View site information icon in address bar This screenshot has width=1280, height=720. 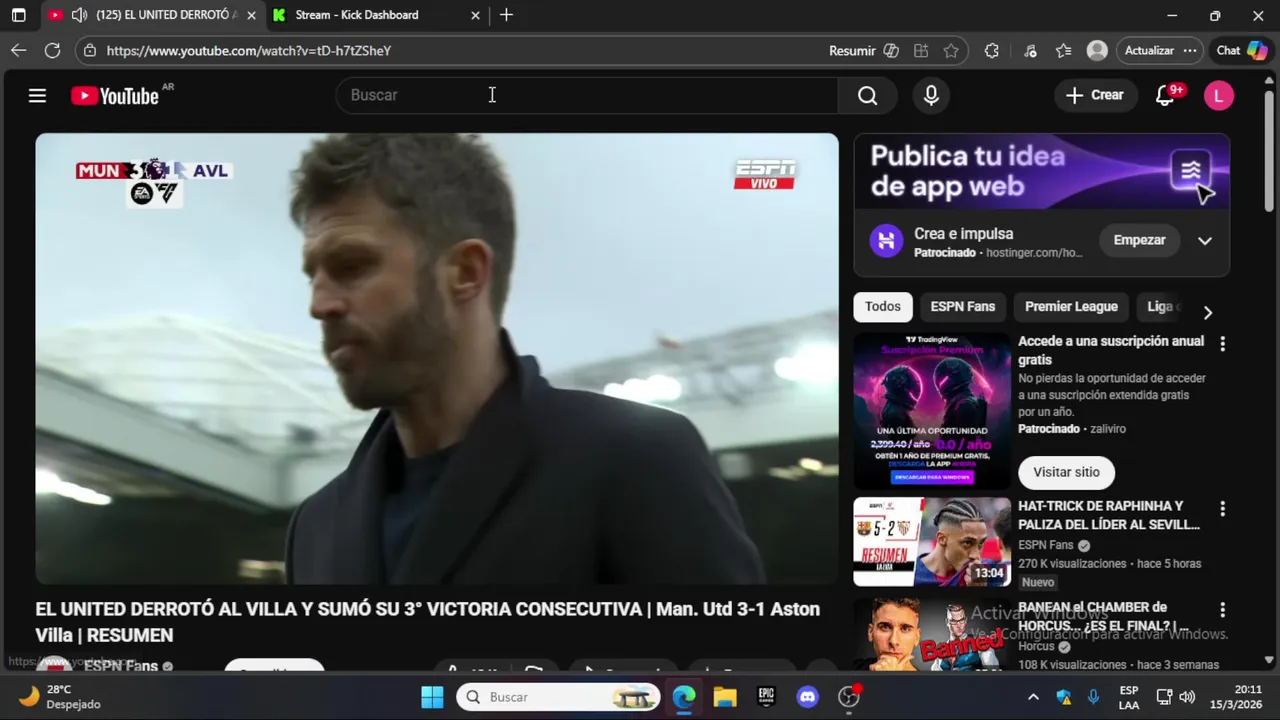pos(90,51)
